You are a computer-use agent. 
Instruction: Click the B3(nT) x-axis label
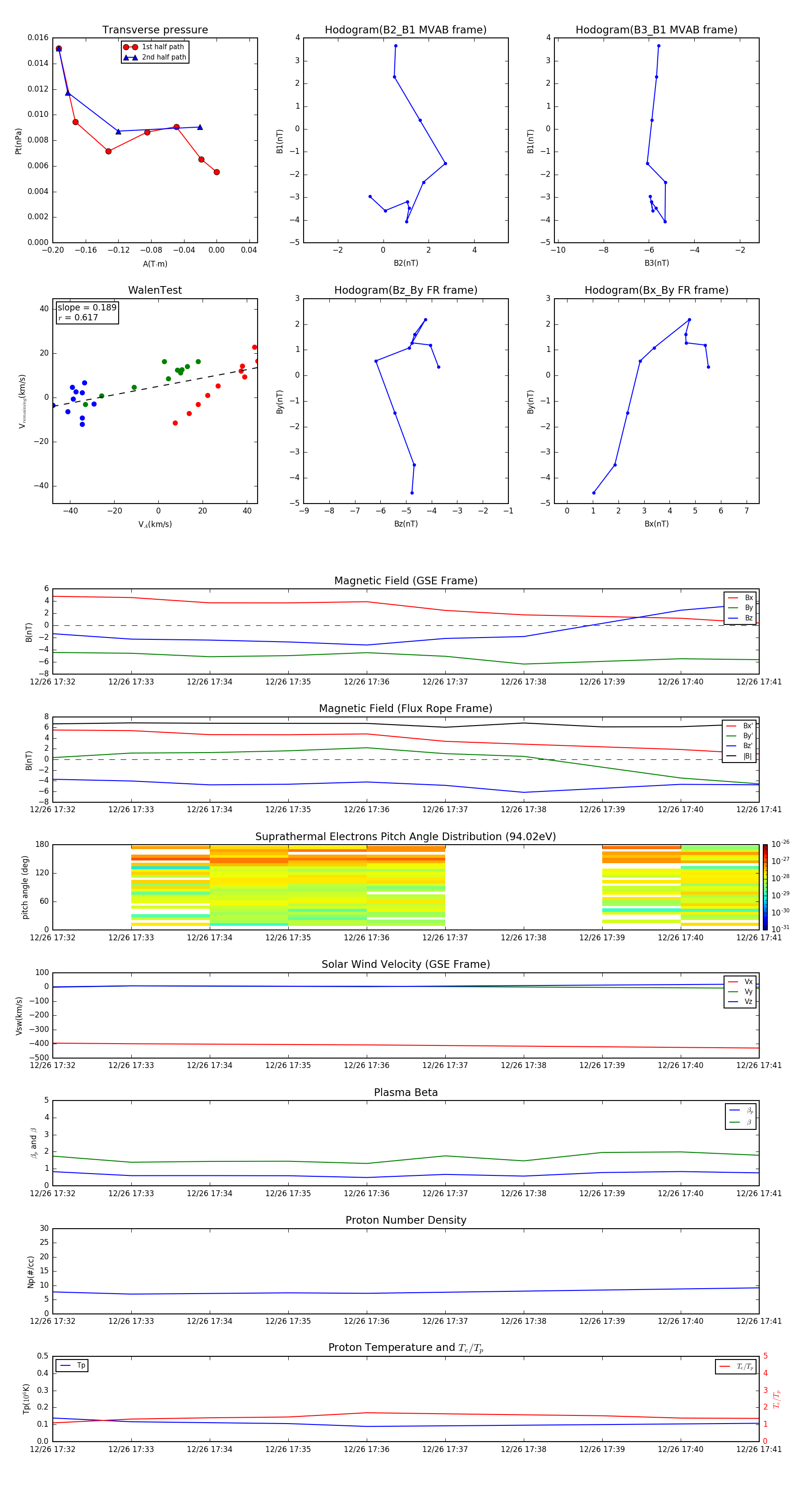click(656, 263)
